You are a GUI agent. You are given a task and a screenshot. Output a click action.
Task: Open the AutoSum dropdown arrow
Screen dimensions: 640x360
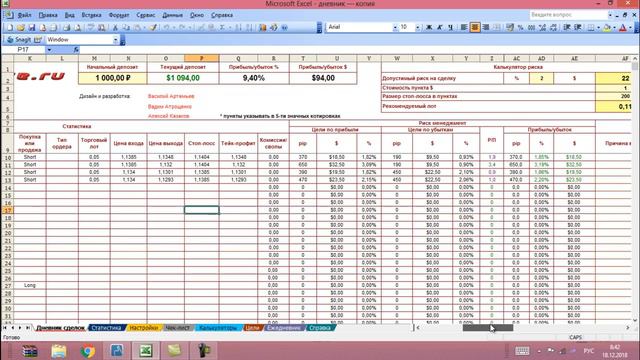tap(229, 27)
